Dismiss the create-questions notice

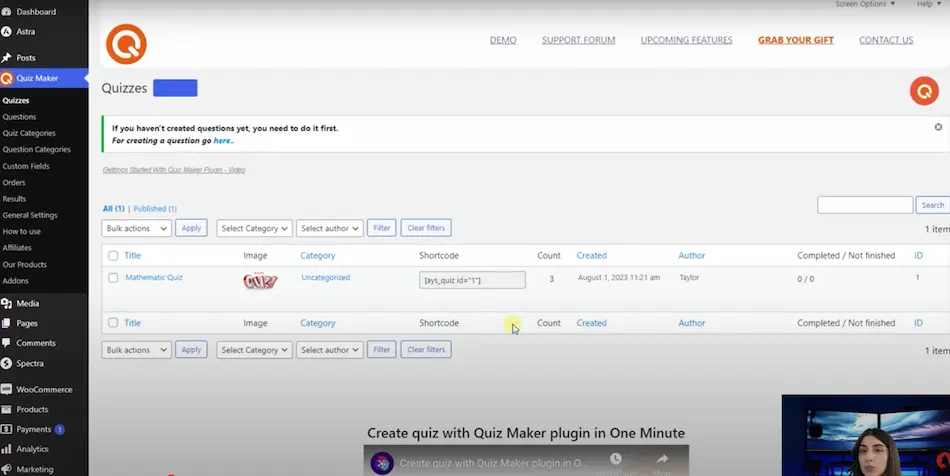pyautogui.click(x=938, y=127)
